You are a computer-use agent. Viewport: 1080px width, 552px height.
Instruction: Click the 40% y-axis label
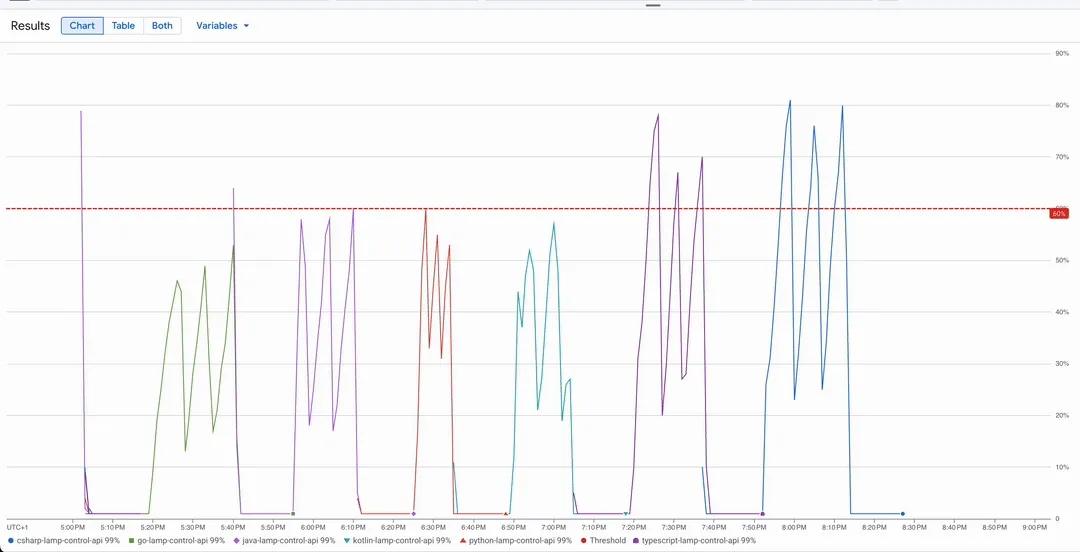[x=1061, y=312]
